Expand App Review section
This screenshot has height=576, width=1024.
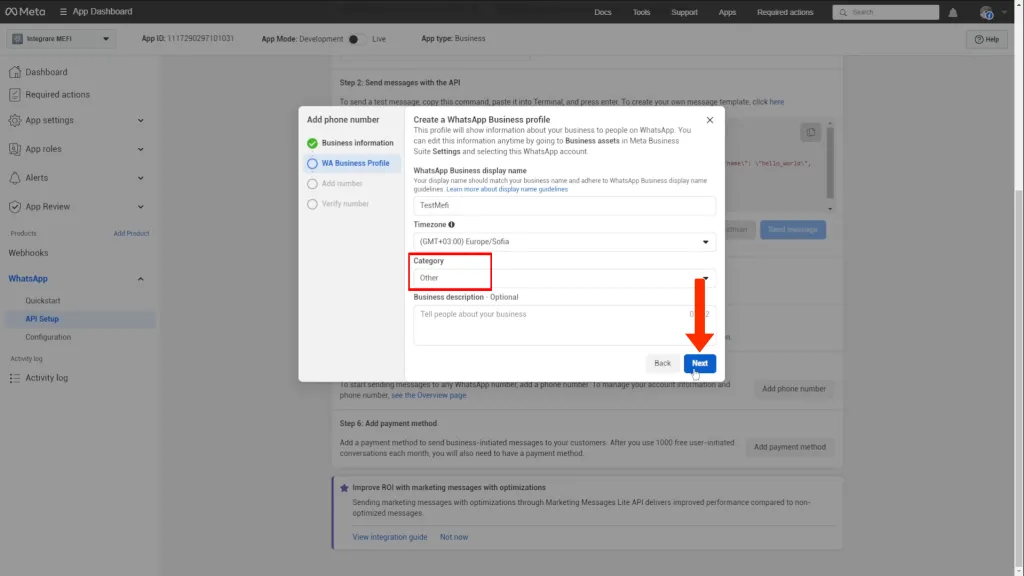click(x=140, y=207)
